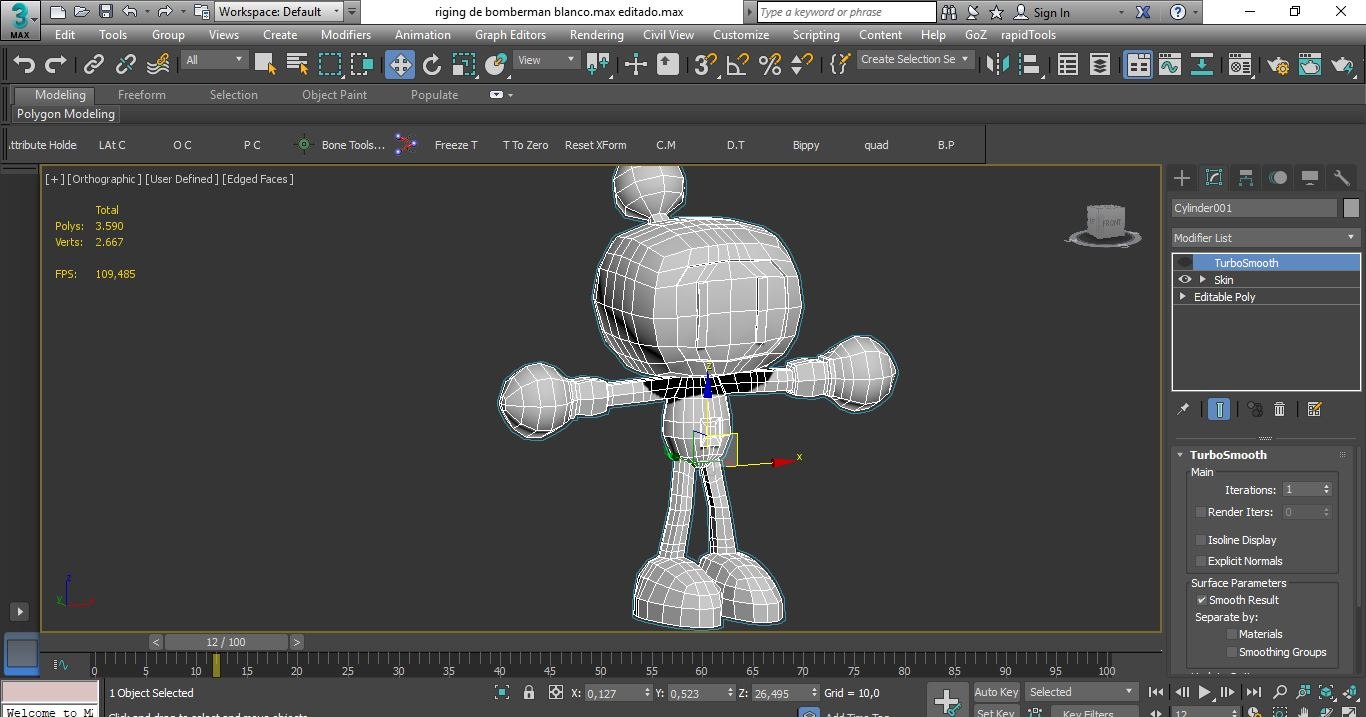Click the object color swatch
The image size is (1366, 717).
1352,208
